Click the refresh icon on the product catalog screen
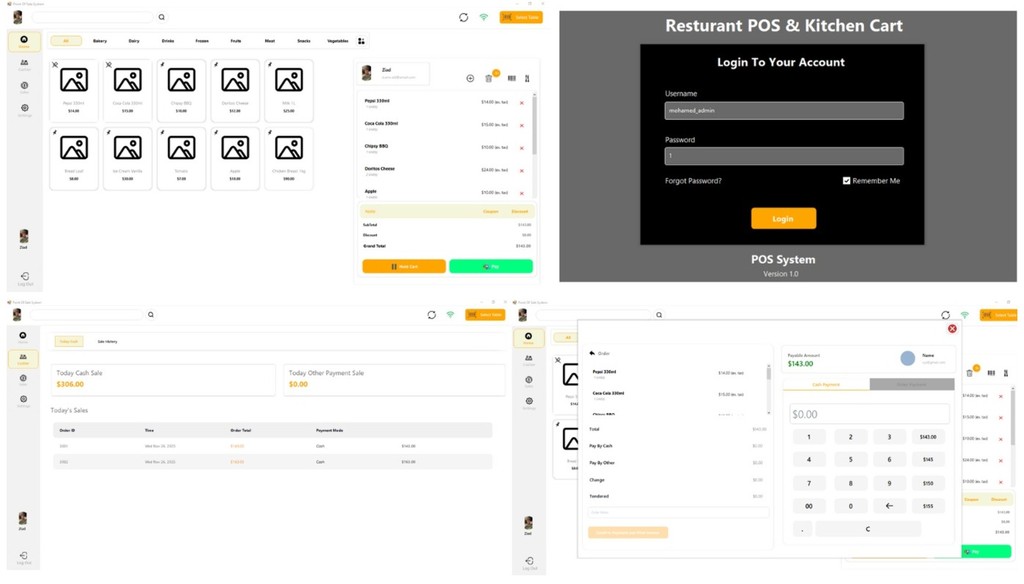 [464, 18]
